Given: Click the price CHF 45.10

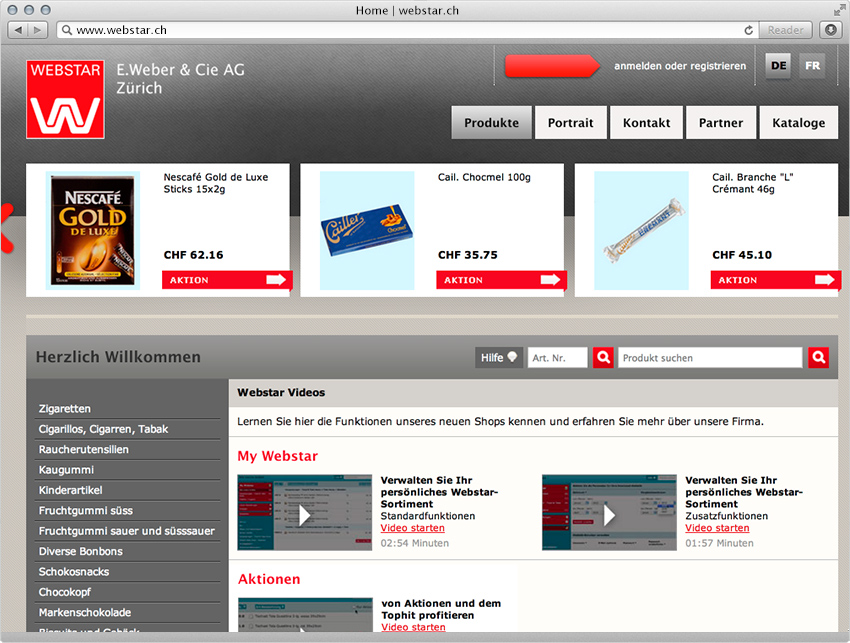Looking at the screenshot, I should (x=742, y=255).
